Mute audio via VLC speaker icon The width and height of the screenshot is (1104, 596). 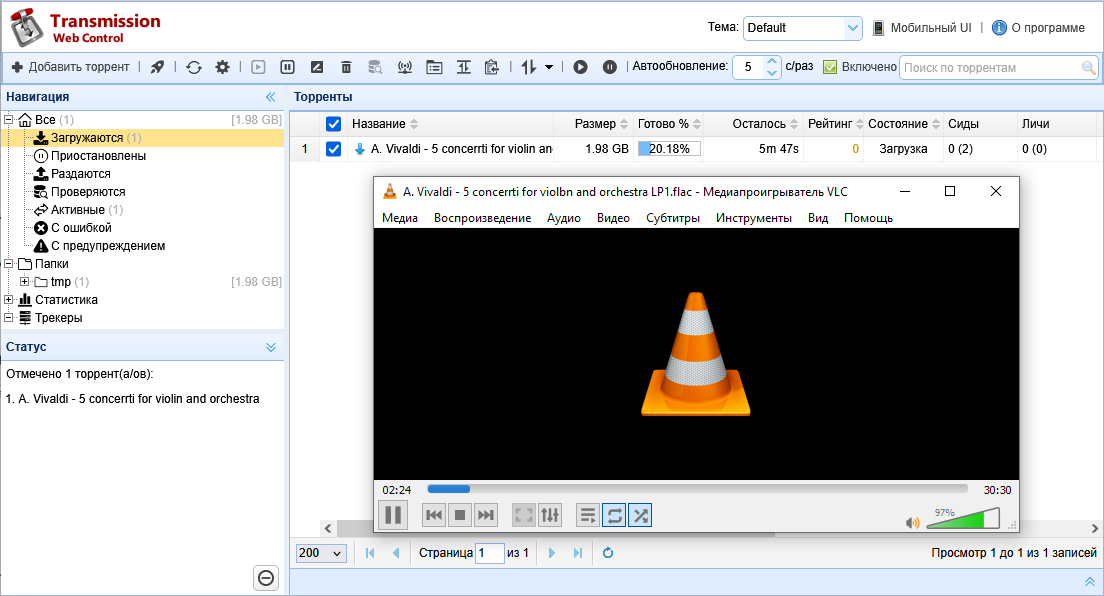coord(912,522)
